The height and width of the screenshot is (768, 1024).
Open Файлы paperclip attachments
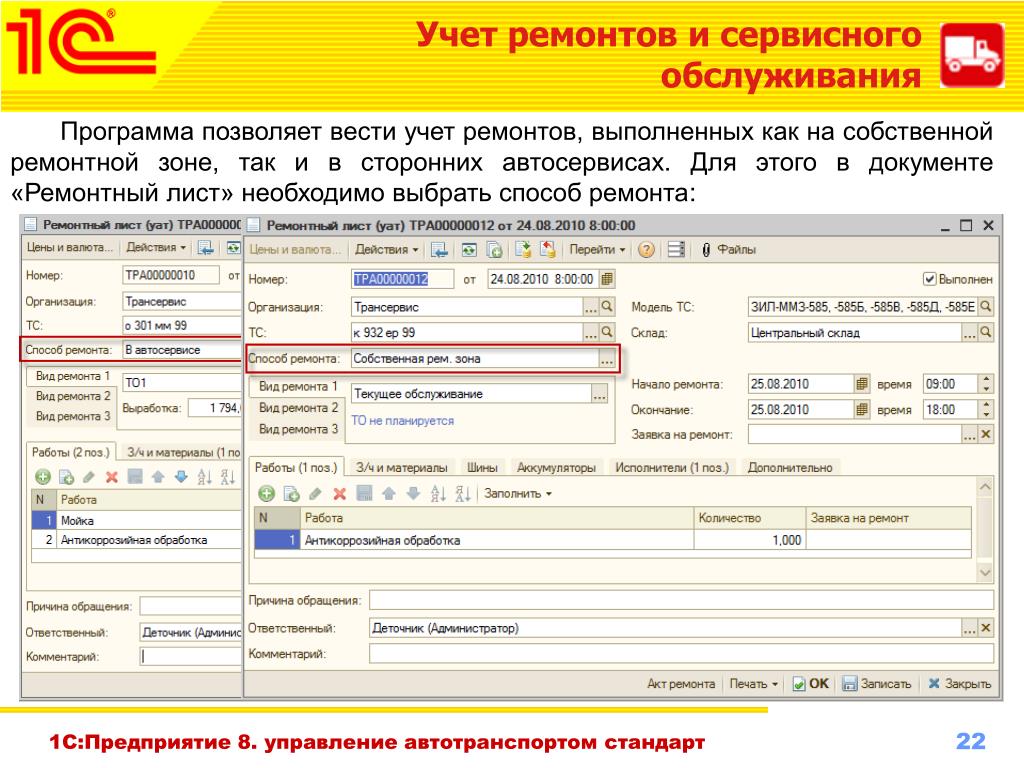pos(729,249)
